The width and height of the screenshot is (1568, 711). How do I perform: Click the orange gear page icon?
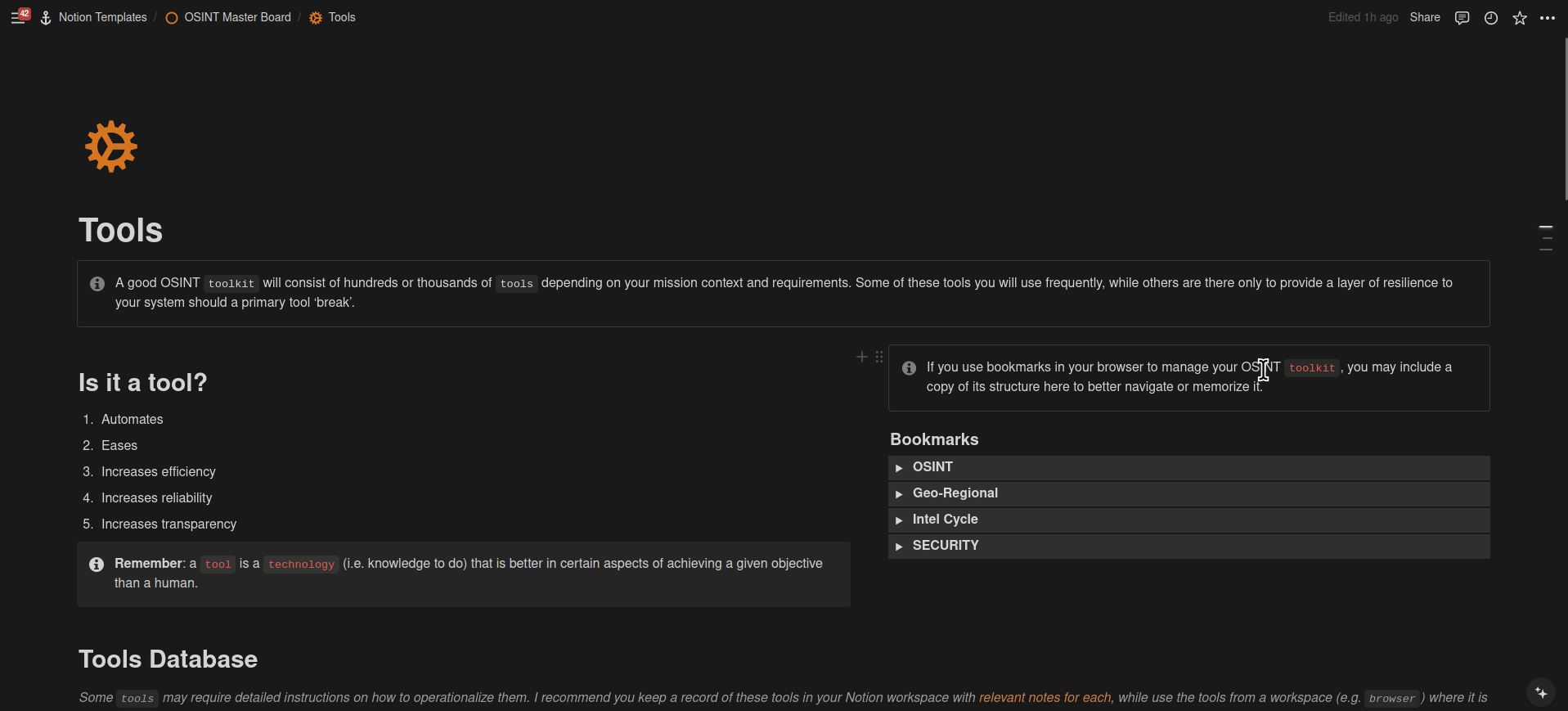pyautogui.click(x=111, y=147)
